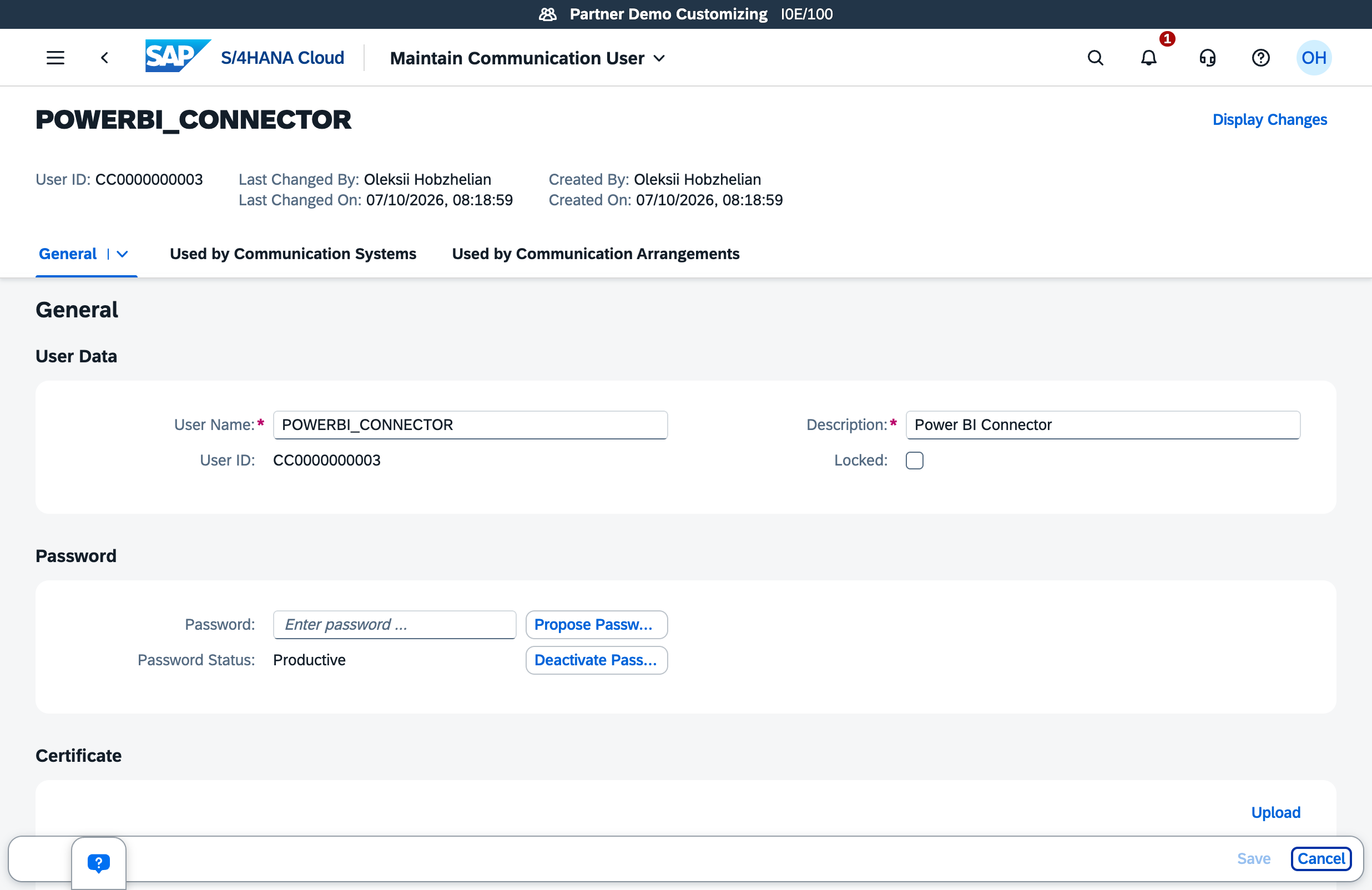Click the User Data section heading

tap(76, 356)
